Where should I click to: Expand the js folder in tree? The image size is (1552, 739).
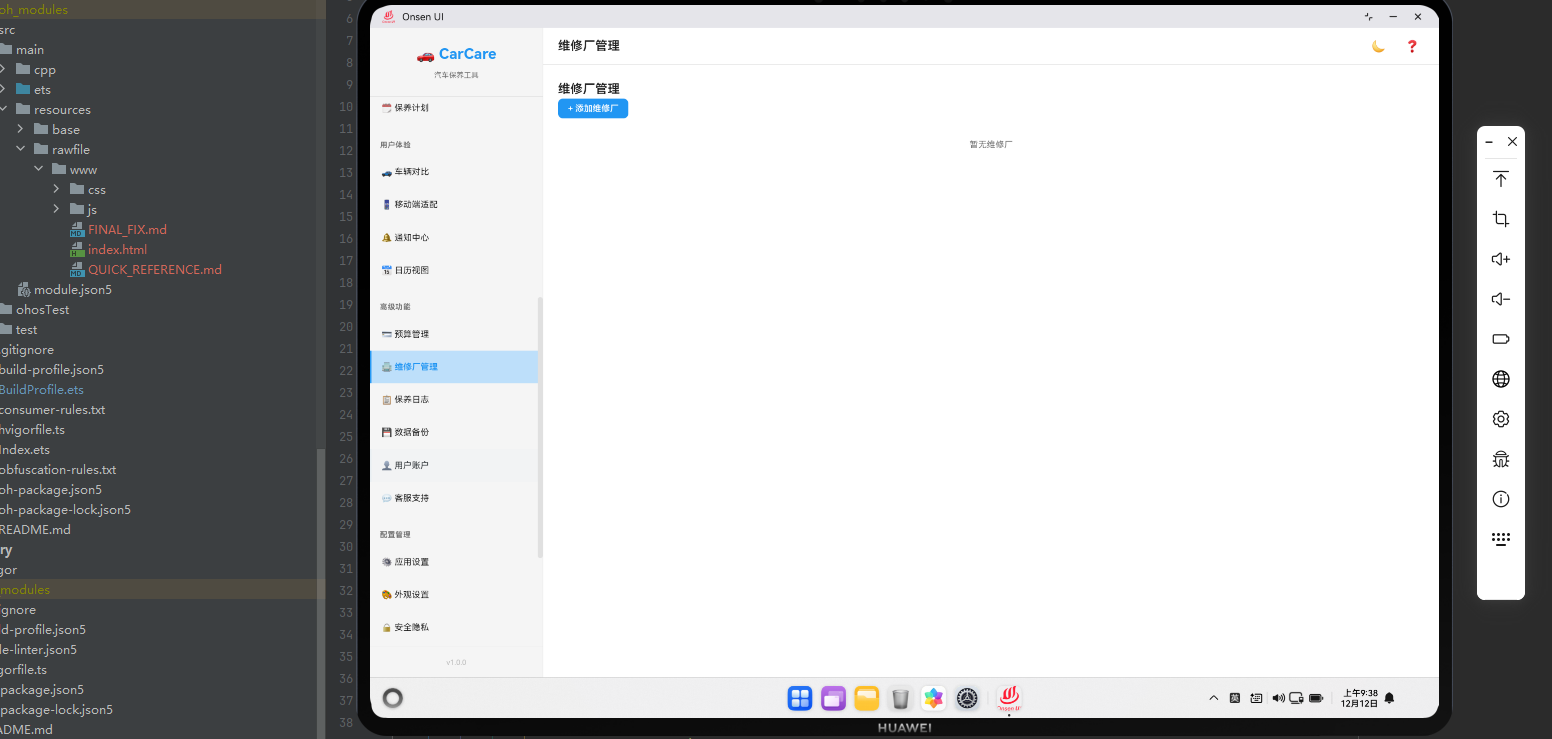coord(57,209)
